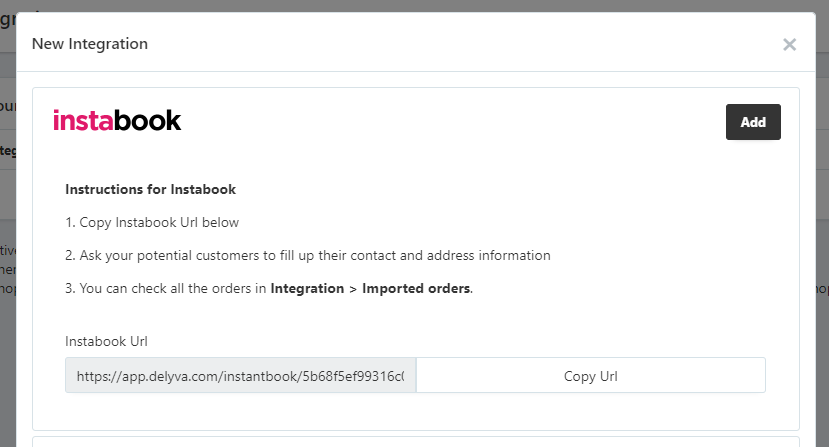Click the Add button for Instabook
The height and width of the screenshot is (447, 829).
(x=753, y=122)
